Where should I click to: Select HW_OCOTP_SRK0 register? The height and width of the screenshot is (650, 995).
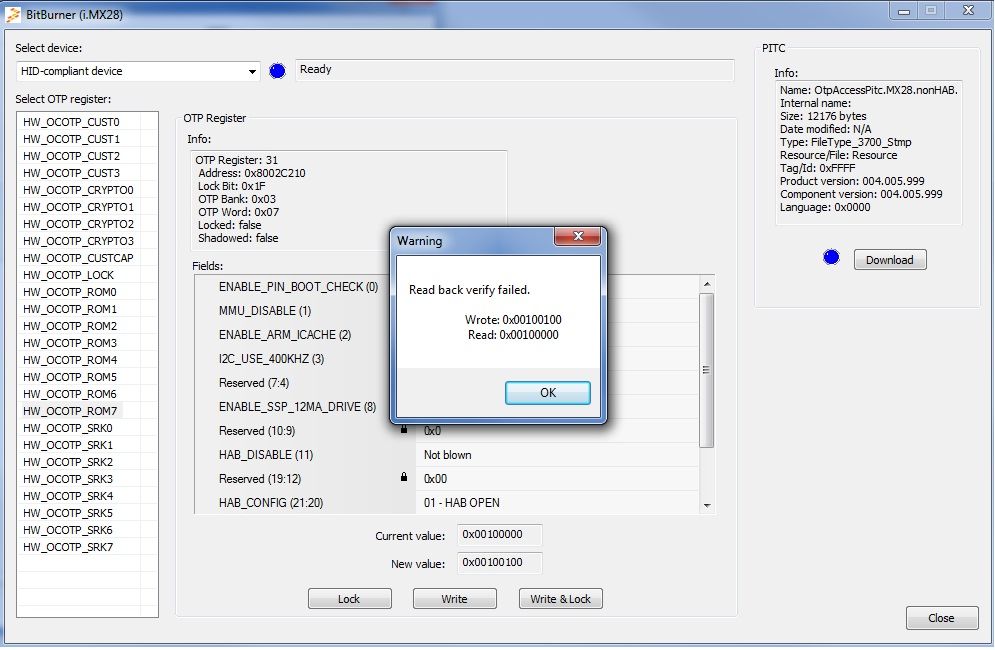coord(68,428)
